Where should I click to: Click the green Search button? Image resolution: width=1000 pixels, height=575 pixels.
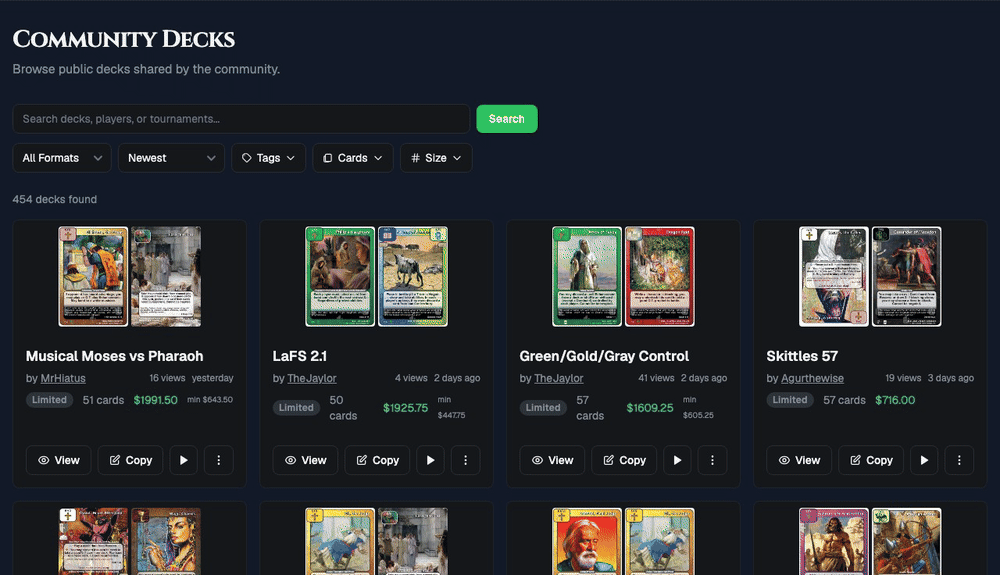pos(507,119)
